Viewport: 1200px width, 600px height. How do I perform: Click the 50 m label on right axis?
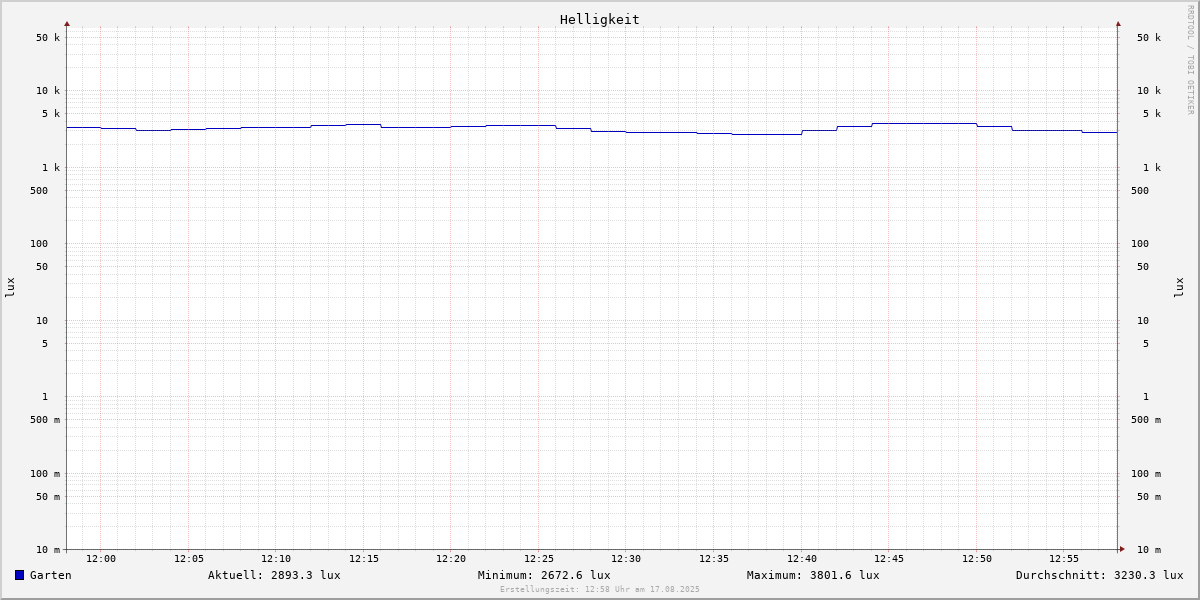(1149, 497)
